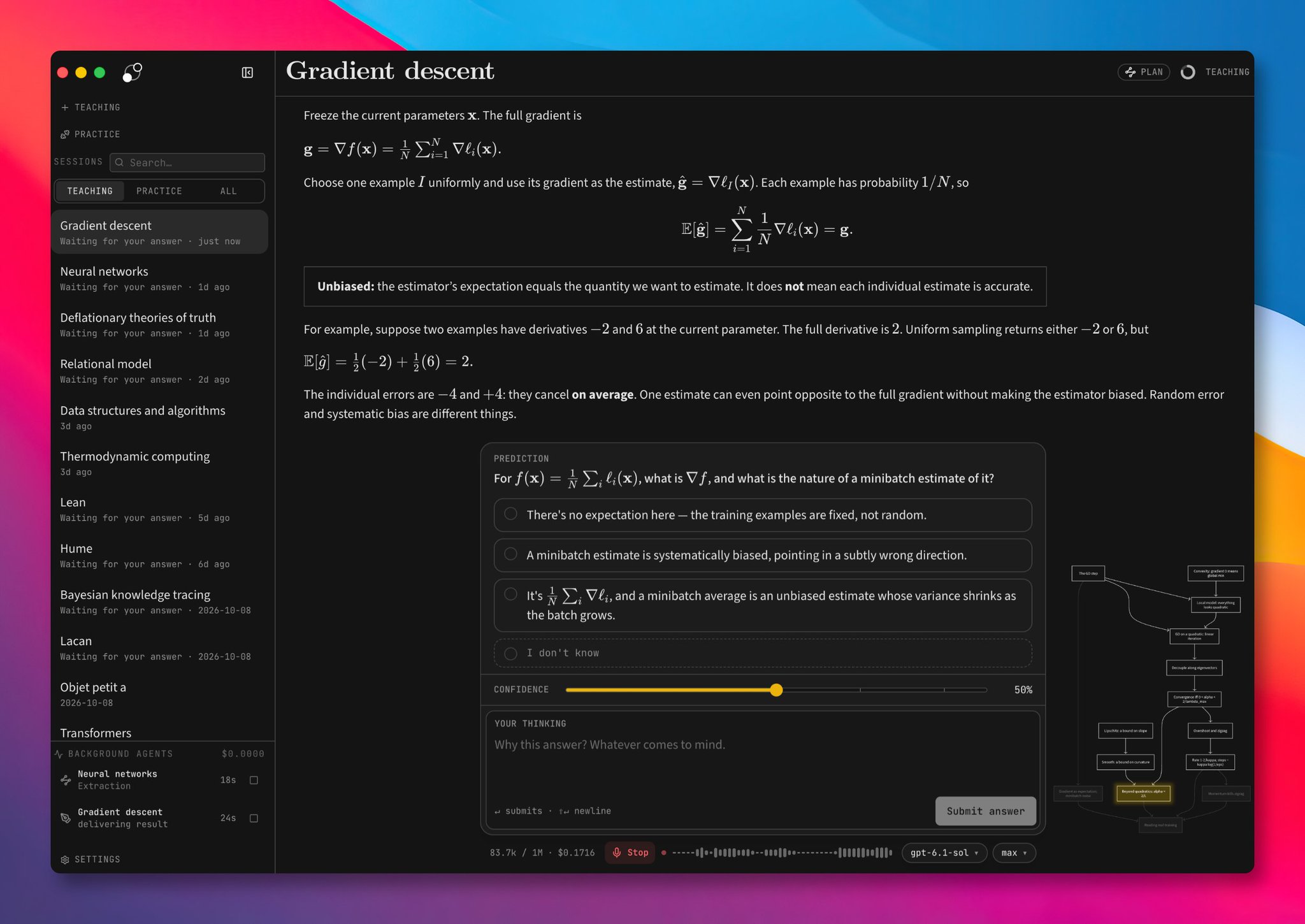
Task: Open the max effort dropdown
Action: point(1014,853)
